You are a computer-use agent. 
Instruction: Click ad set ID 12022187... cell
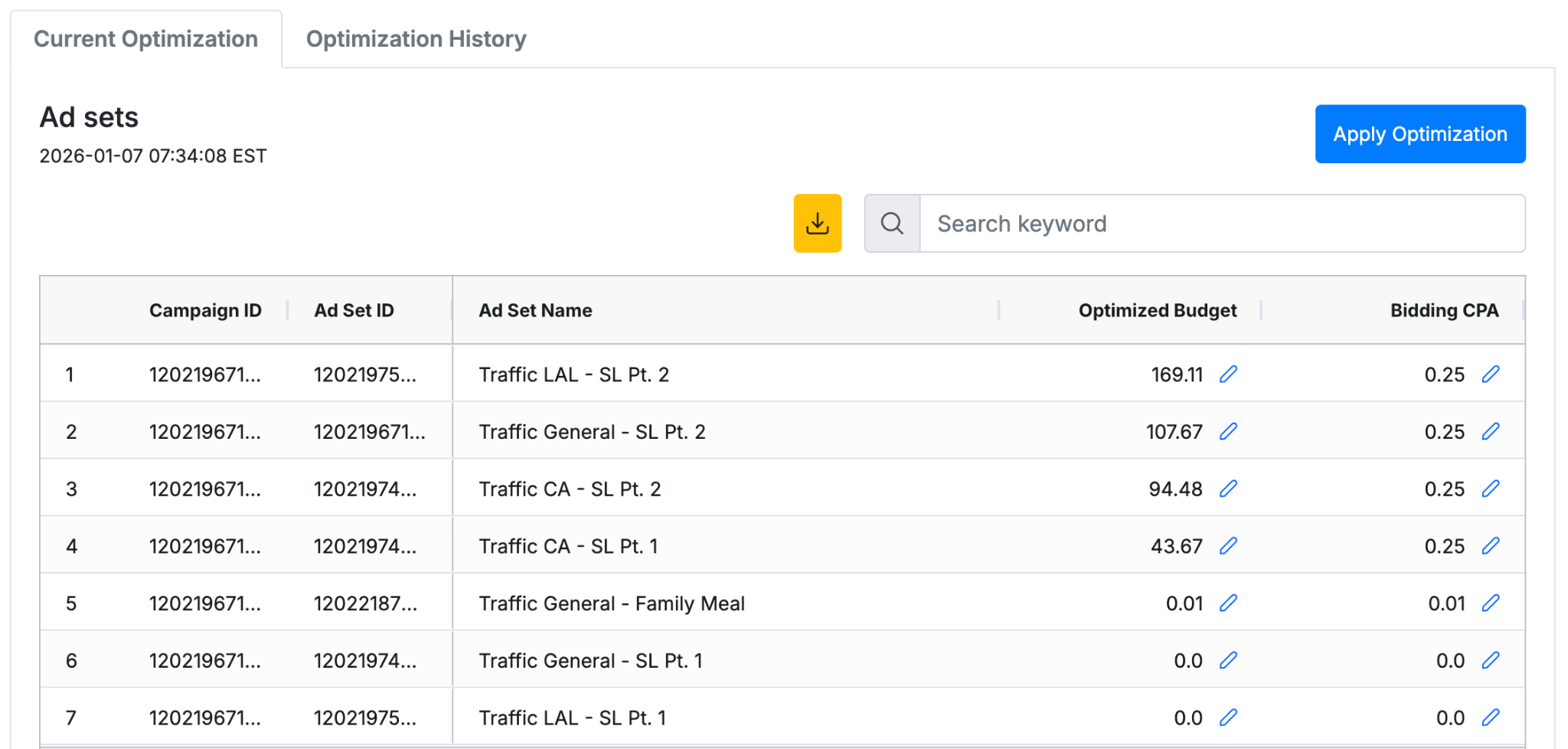coord(365,603)
